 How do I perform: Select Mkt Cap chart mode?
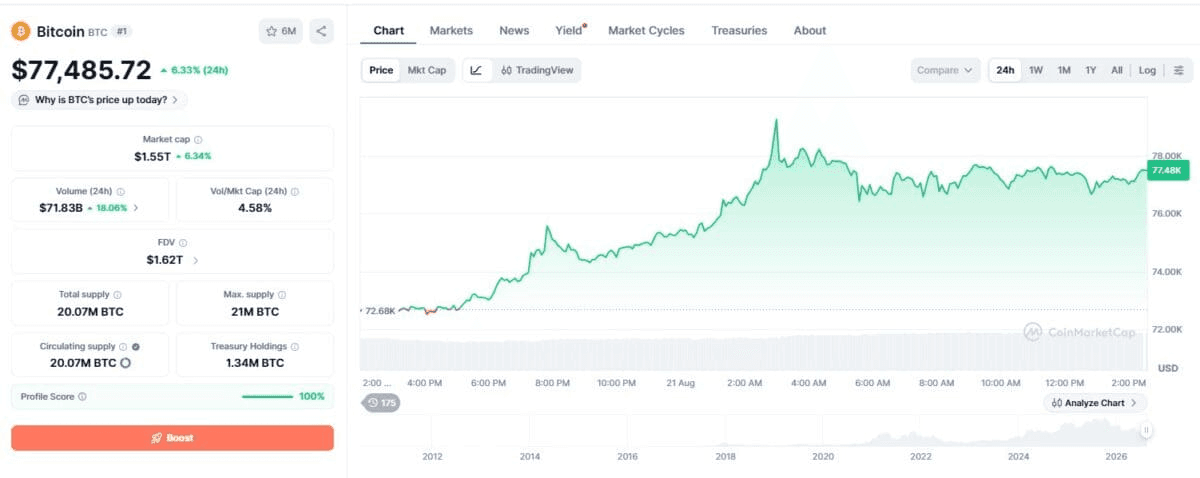pyautogui.click(x=427, y=70)
